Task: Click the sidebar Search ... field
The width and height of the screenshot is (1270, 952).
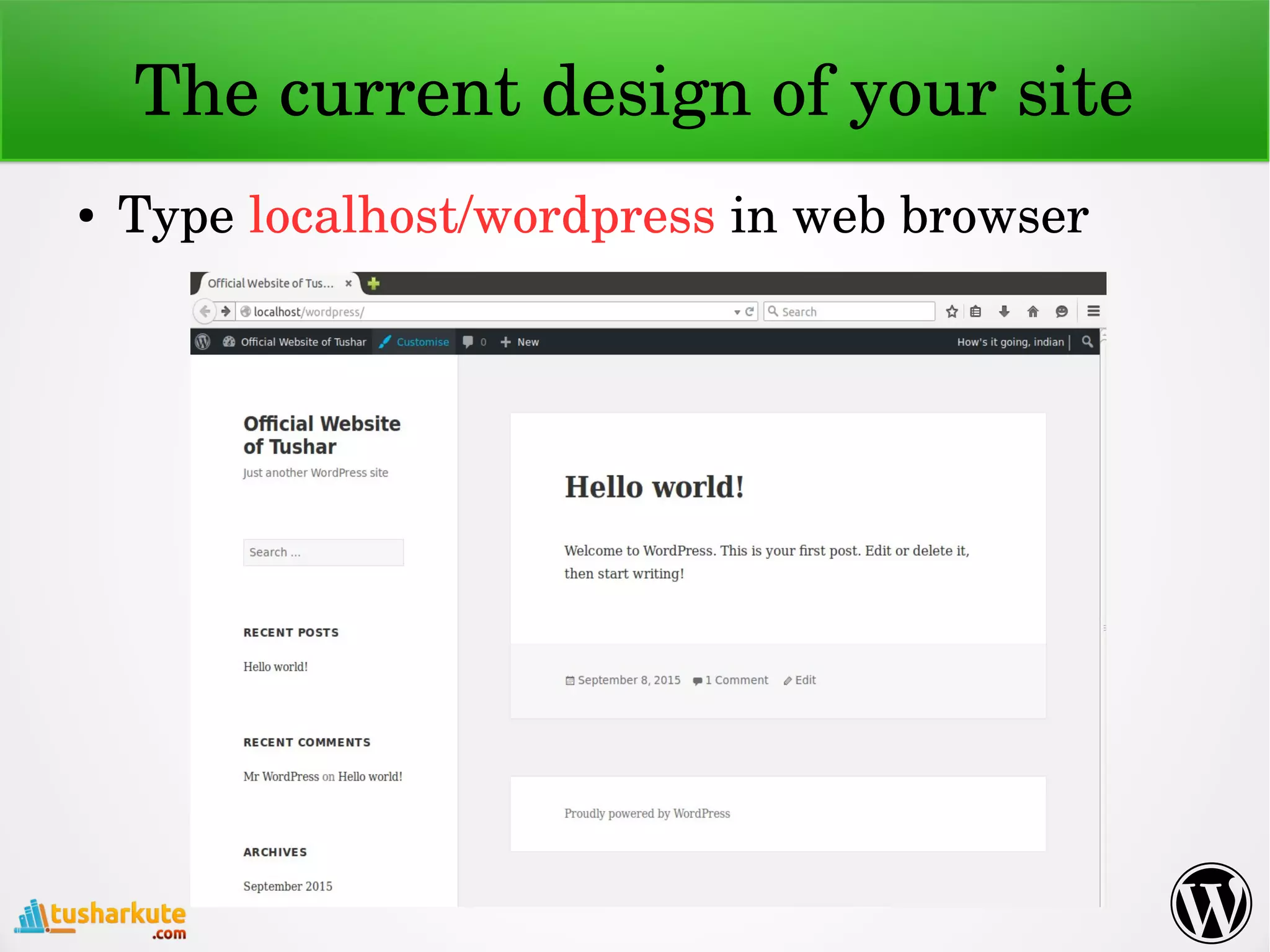Action: pos(323,552)
